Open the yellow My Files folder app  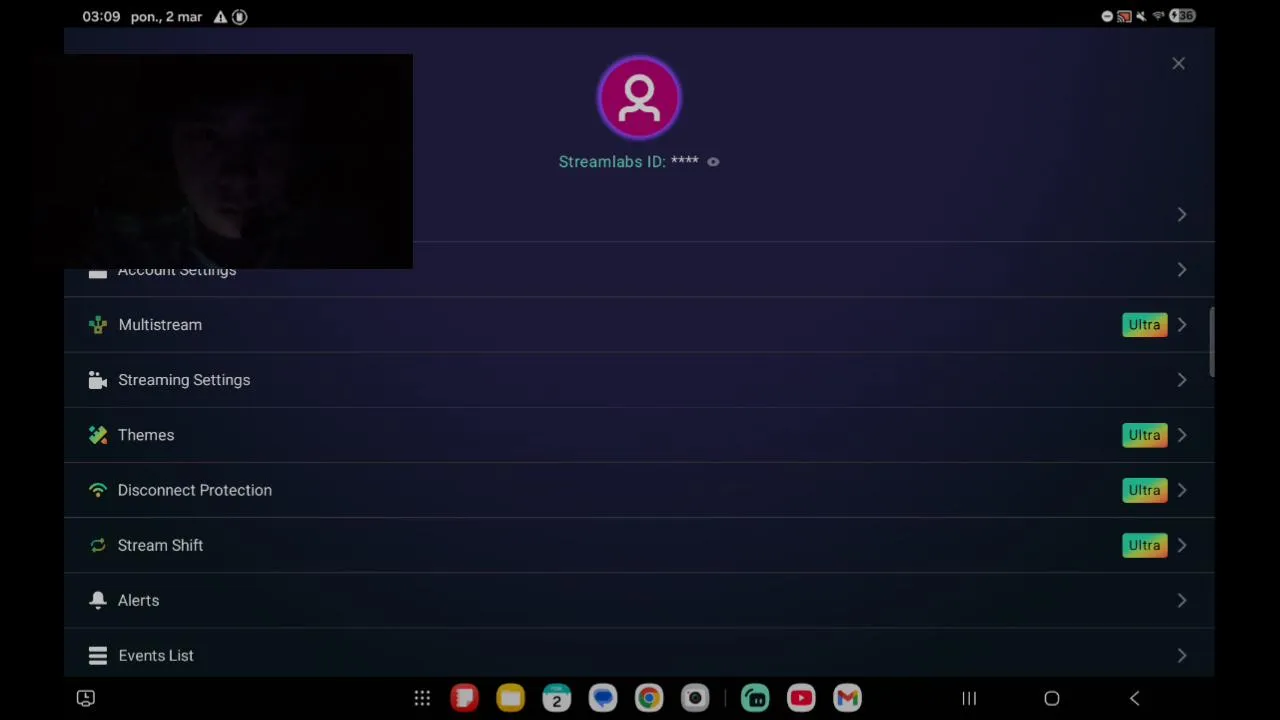pos(510,698)
